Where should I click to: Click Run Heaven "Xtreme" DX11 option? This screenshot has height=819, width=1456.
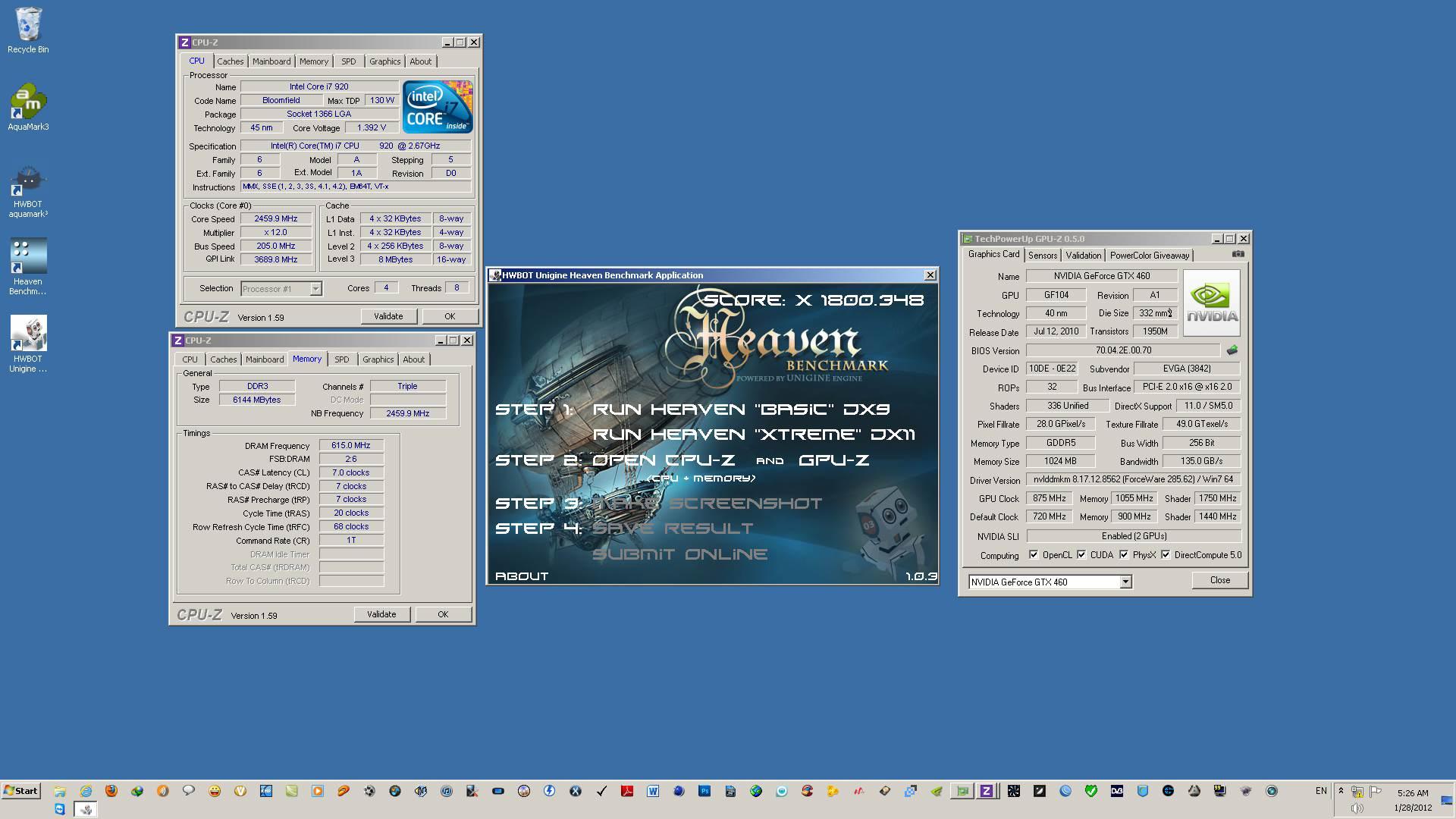pos(754,435)
